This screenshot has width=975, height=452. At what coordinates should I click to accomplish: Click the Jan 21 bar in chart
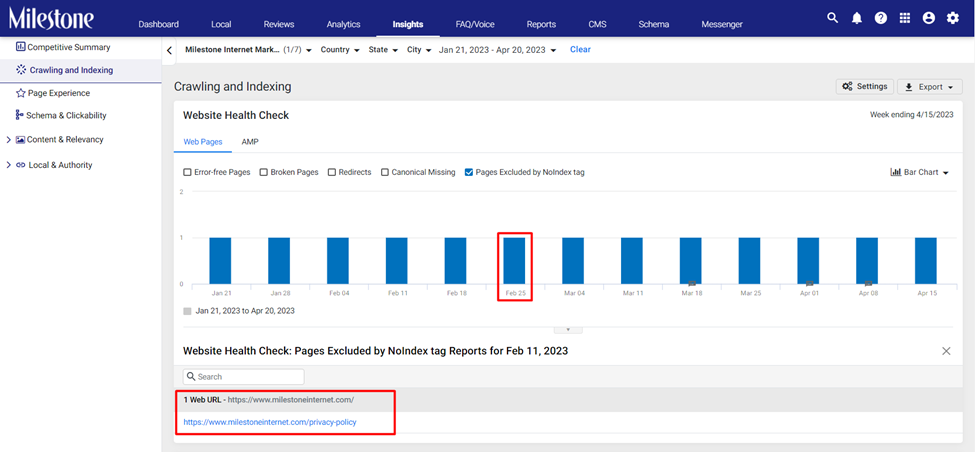[x=220, y=261]
